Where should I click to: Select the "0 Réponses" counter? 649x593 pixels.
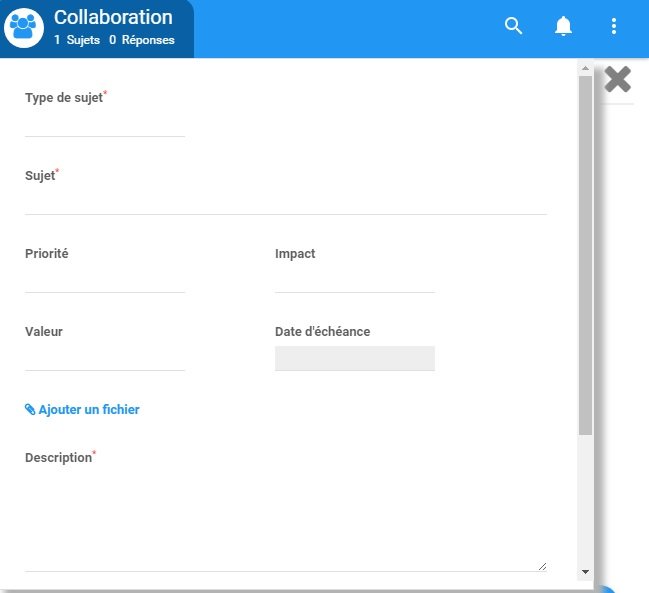pos(142,40)
